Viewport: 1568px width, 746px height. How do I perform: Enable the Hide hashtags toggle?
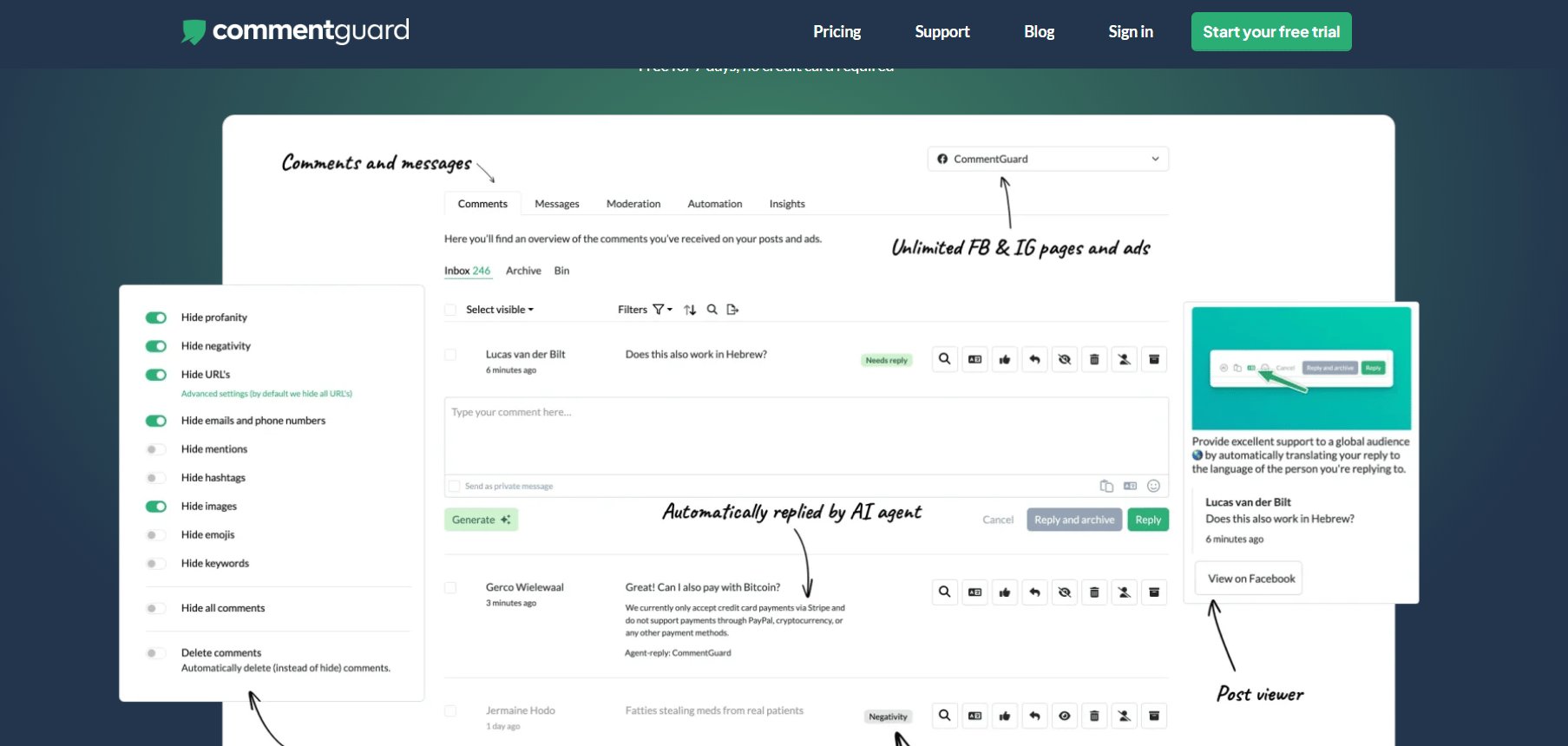pos(156,478)
